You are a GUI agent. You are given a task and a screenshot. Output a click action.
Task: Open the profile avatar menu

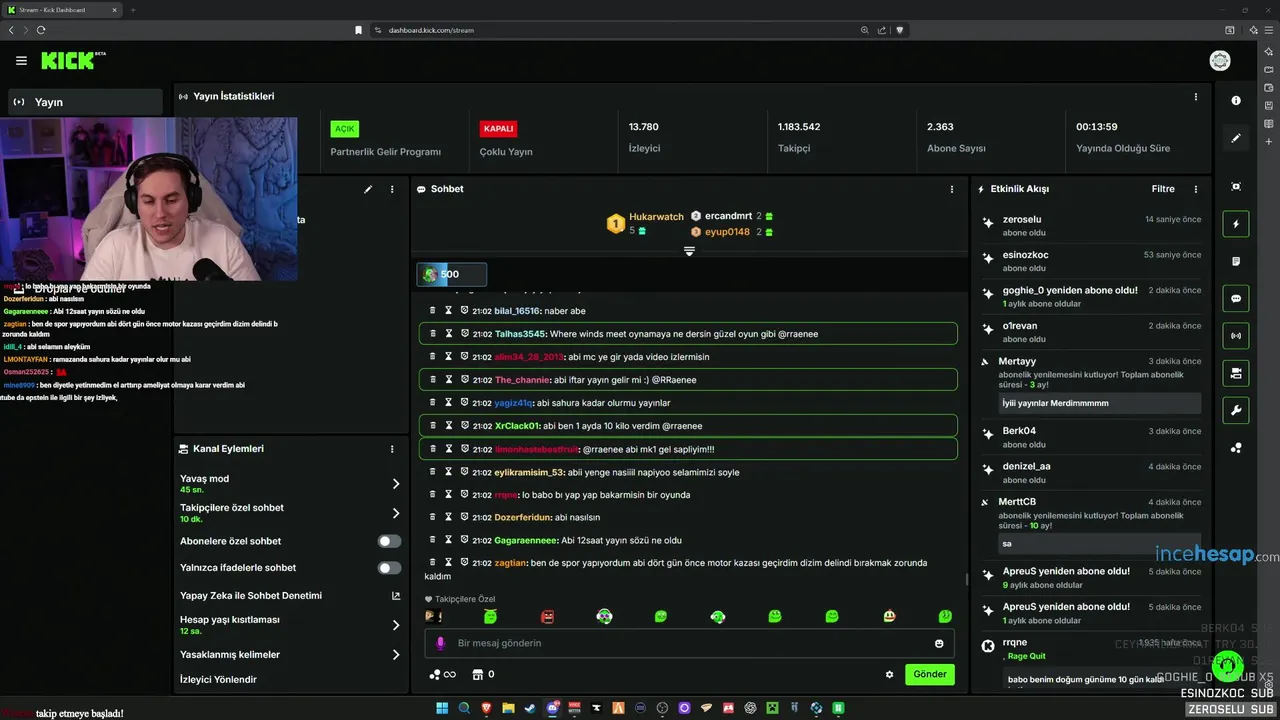click(x=1220, y=61)
